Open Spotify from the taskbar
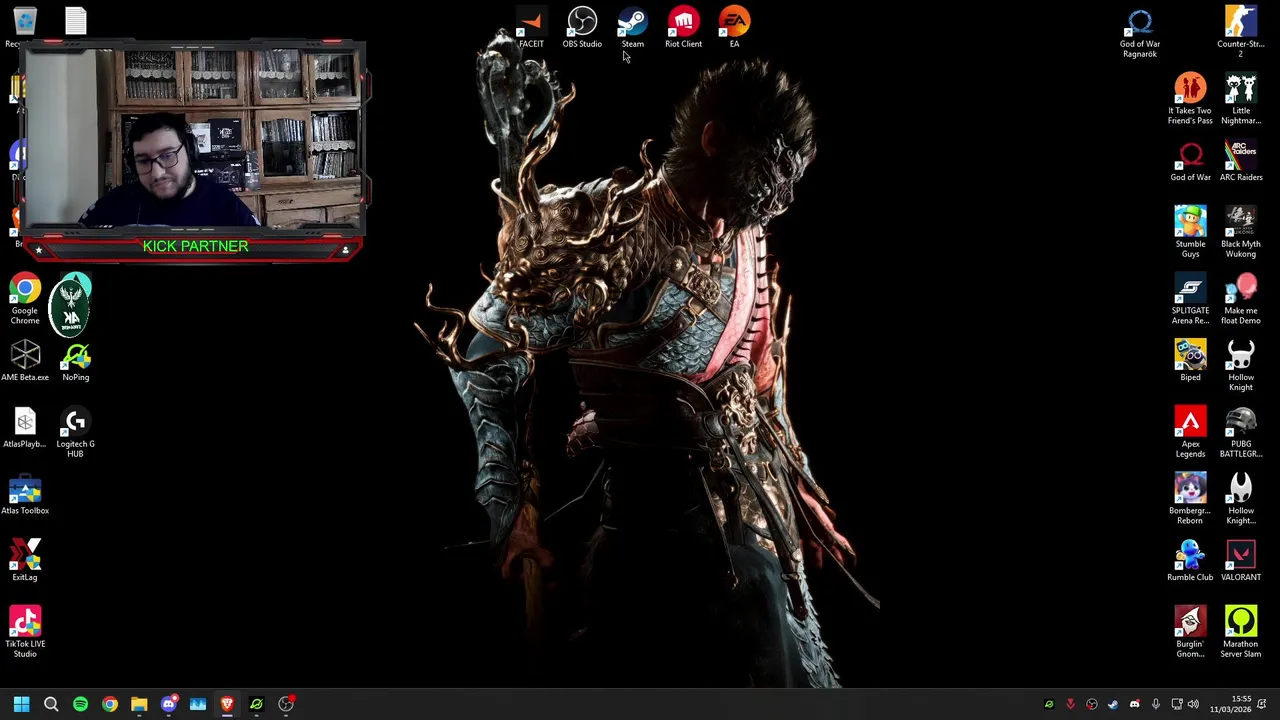The height and width of the screenshot is (720, 1280). (80, 704)
